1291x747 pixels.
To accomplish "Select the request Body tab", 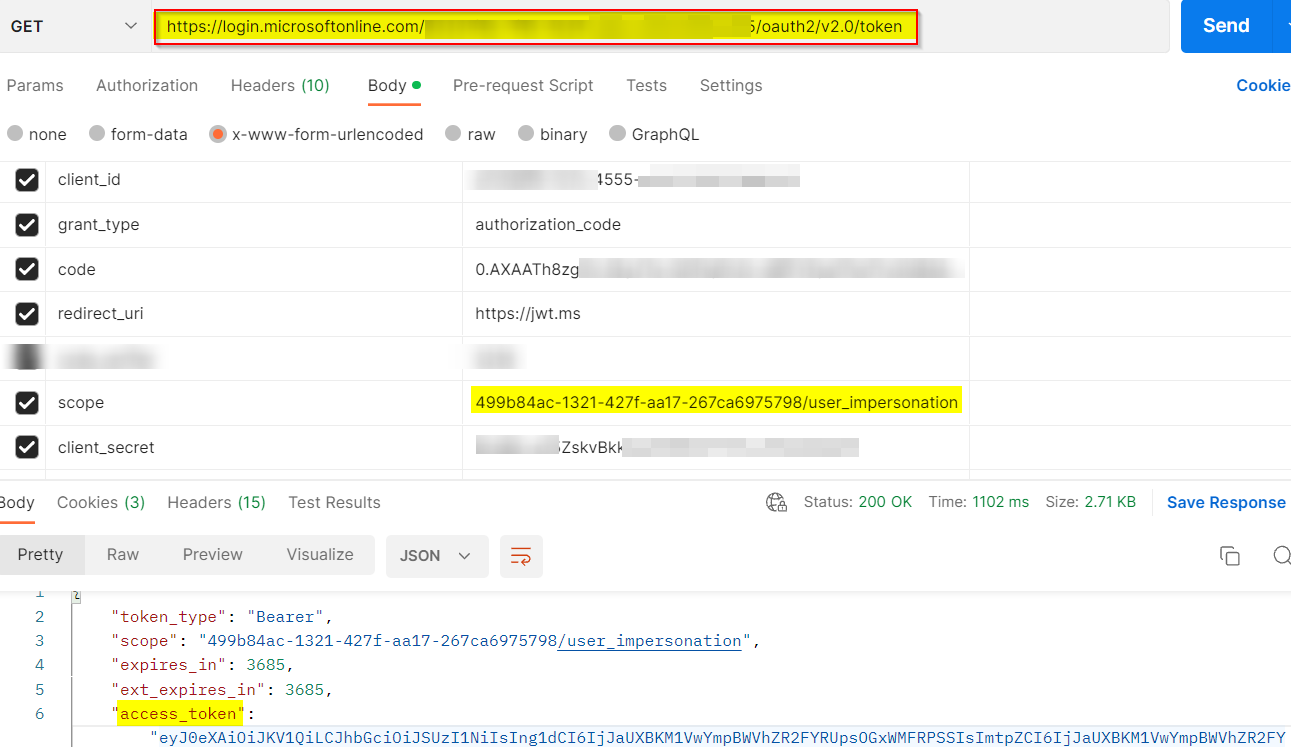I will (394, 86).
